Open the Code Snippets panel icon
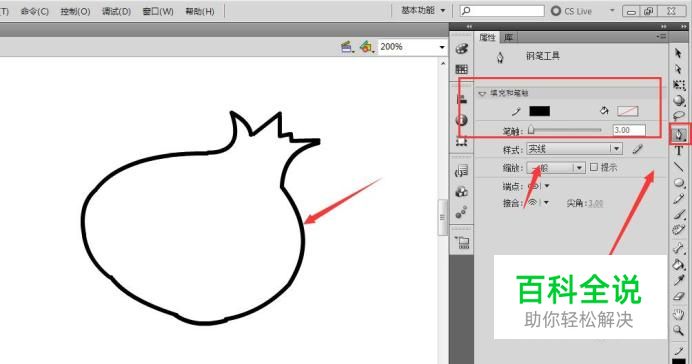The width and height of the screenshot is (692, 364). click(x=462, y=171)
